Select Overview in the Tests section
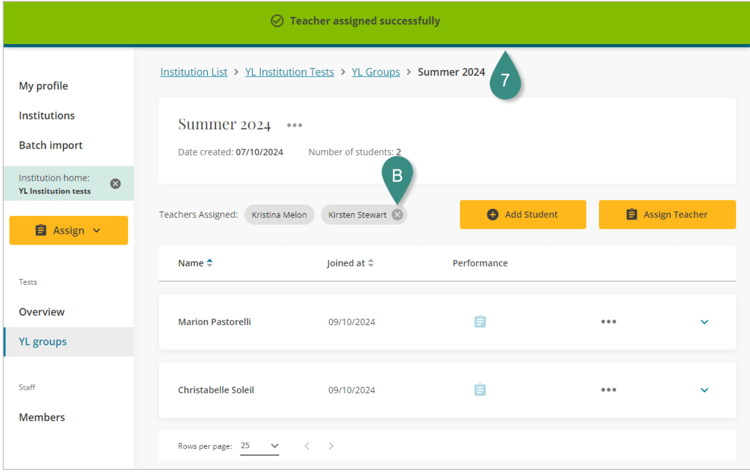 tap(42, 312)
